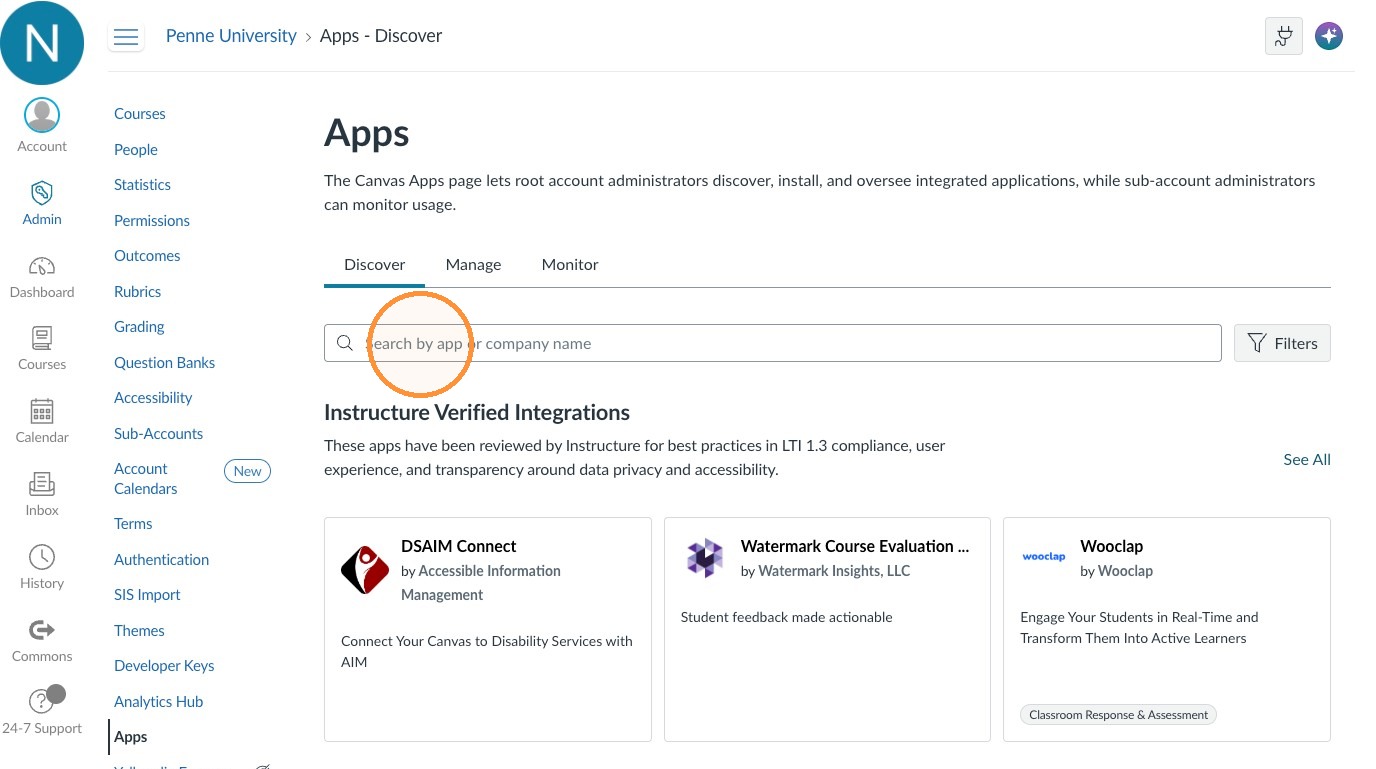Click the Watermark Insights, LLC company name
The width and height of the screenshot is (1376, 769).
(x=834, y=571)
